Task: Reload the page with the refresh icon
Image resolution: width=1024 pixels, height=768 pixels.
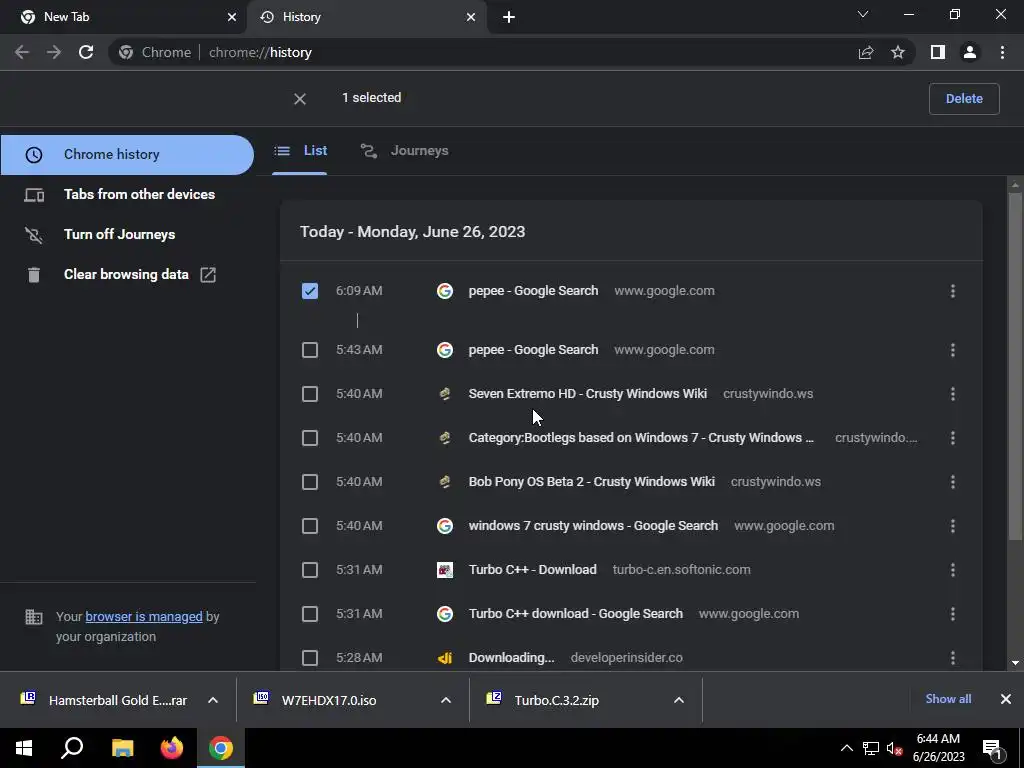Action: pyautogui.click(x=86, y=52)
